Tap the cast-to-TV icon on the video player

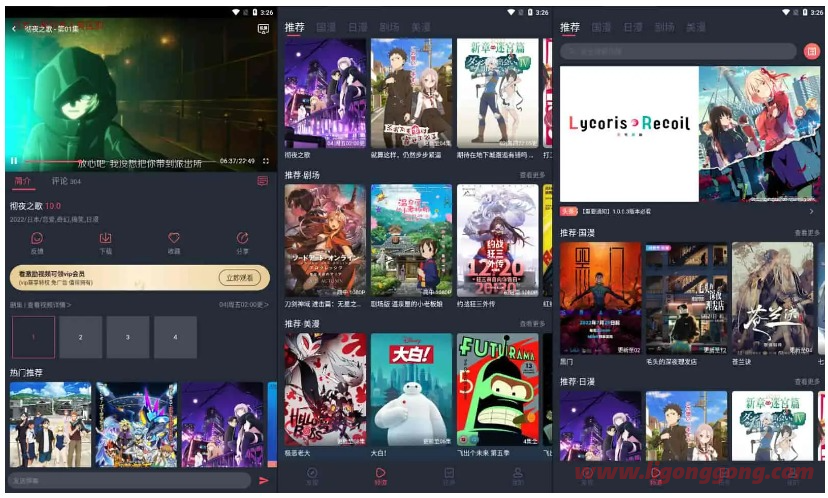[x=263, y=29]
